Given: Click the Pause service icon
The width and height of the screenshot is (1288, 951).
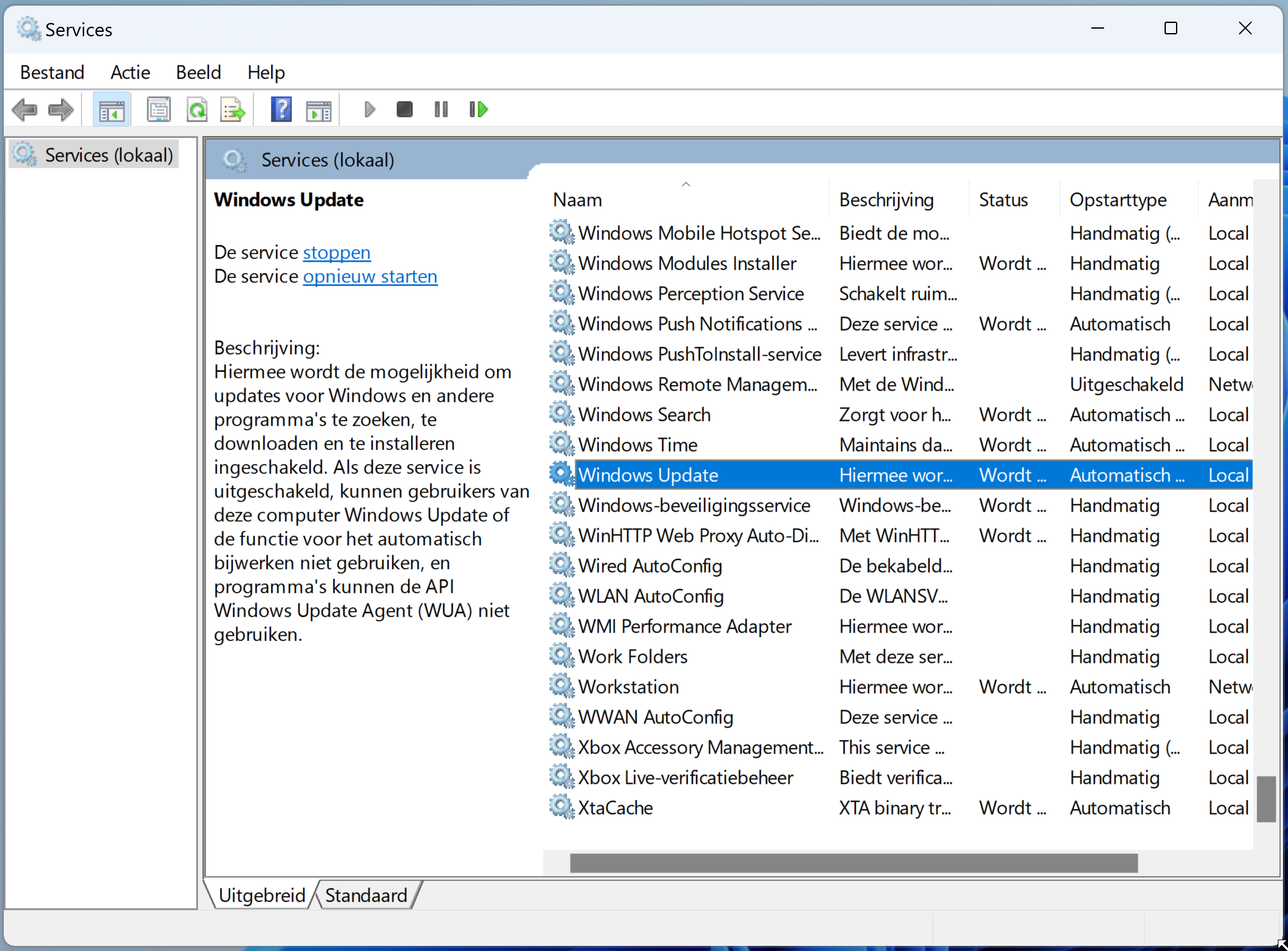Looking at the screenshot, I should click(x=441, y=109).
